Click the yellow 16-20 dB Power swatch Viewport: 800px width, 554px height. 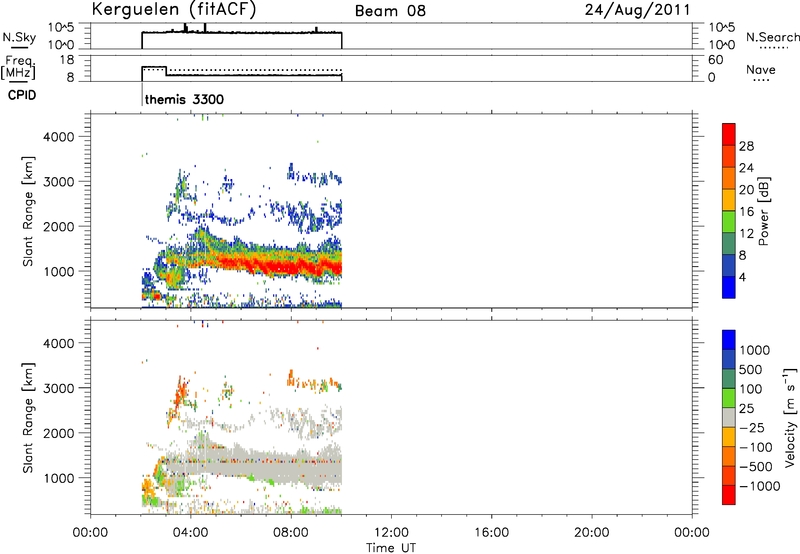729,199
